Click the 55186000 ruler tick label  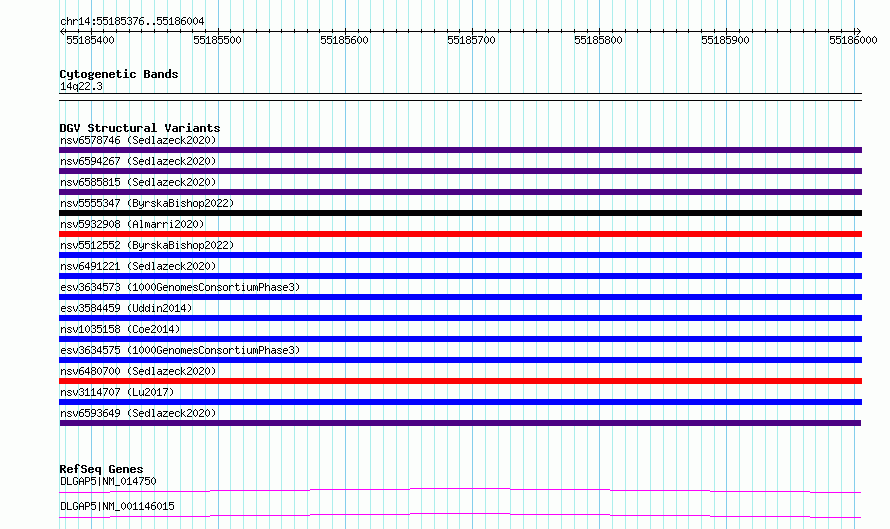[x=853, y=40]
